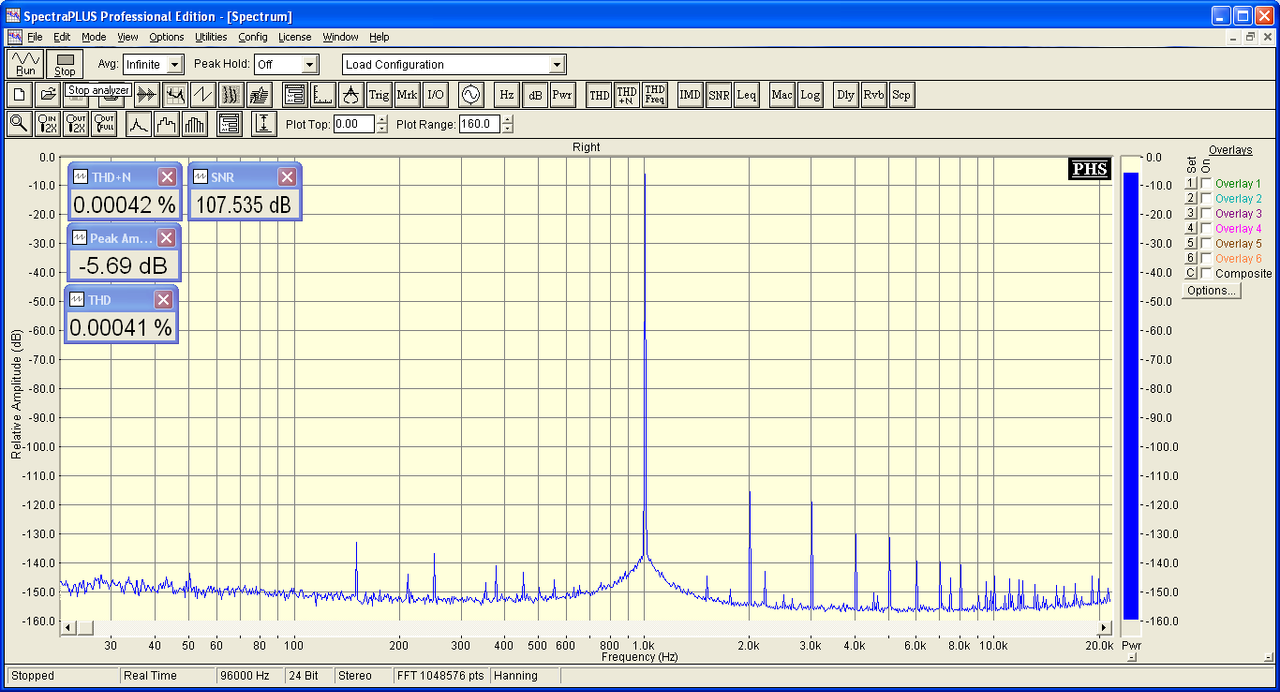The width and height of the screenshot is (1280, 692).
Task: Expand the Load Configuration dropdown
Action: 557,64
